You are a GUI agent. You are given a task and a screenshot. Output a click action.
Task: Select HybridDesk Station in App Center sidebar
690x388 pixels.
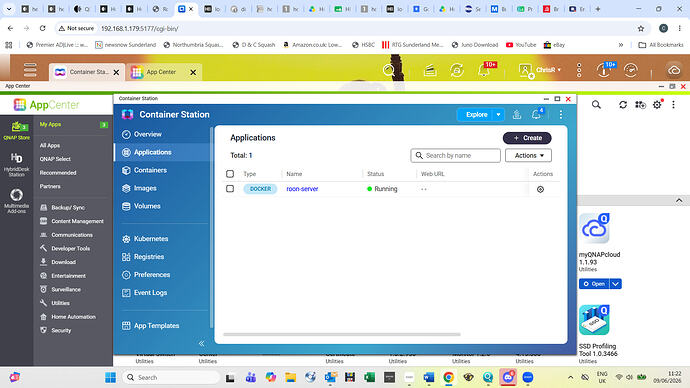(x=17, y=165)
